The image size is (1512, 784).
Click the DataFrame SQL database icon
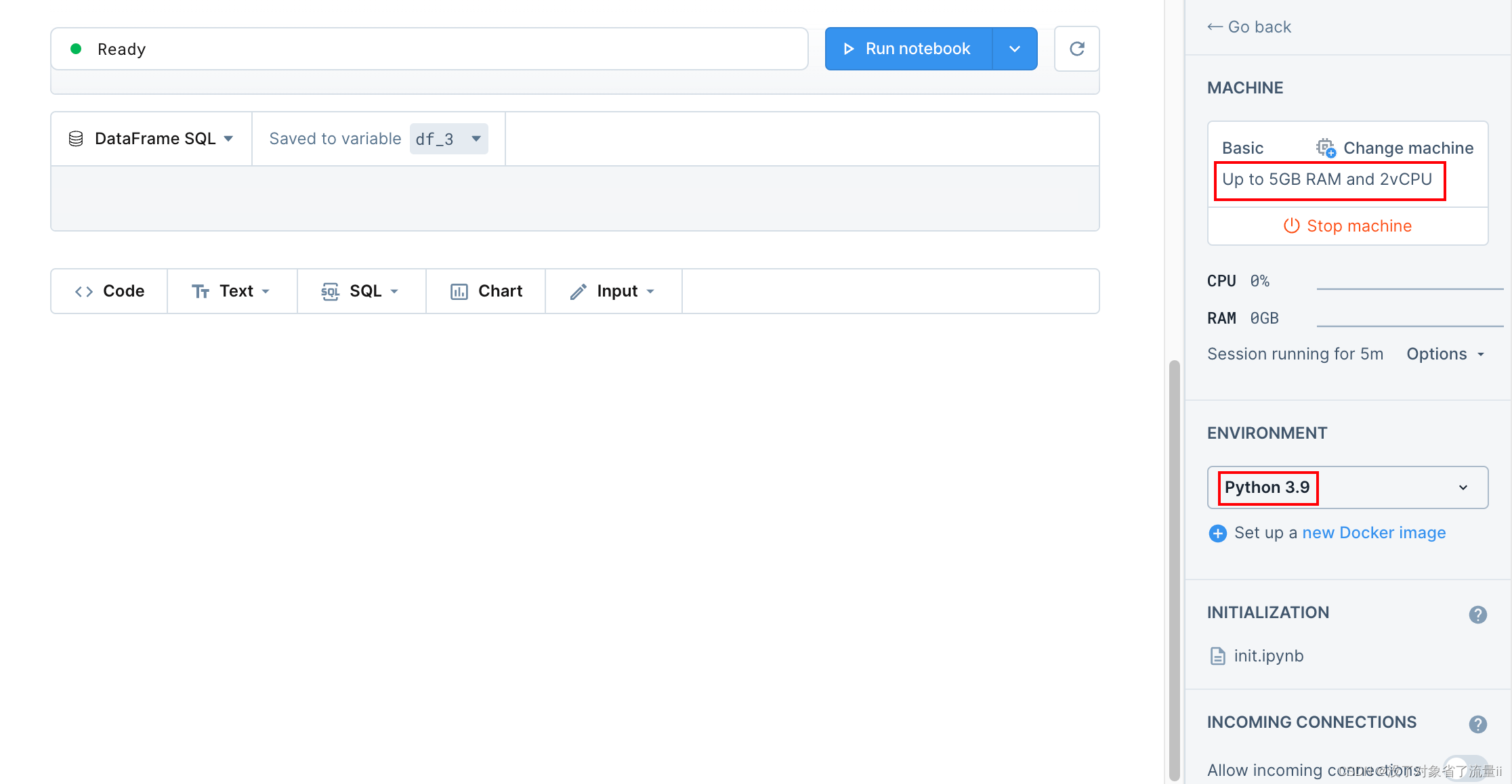pyautogui.click(x=75, y=138)
